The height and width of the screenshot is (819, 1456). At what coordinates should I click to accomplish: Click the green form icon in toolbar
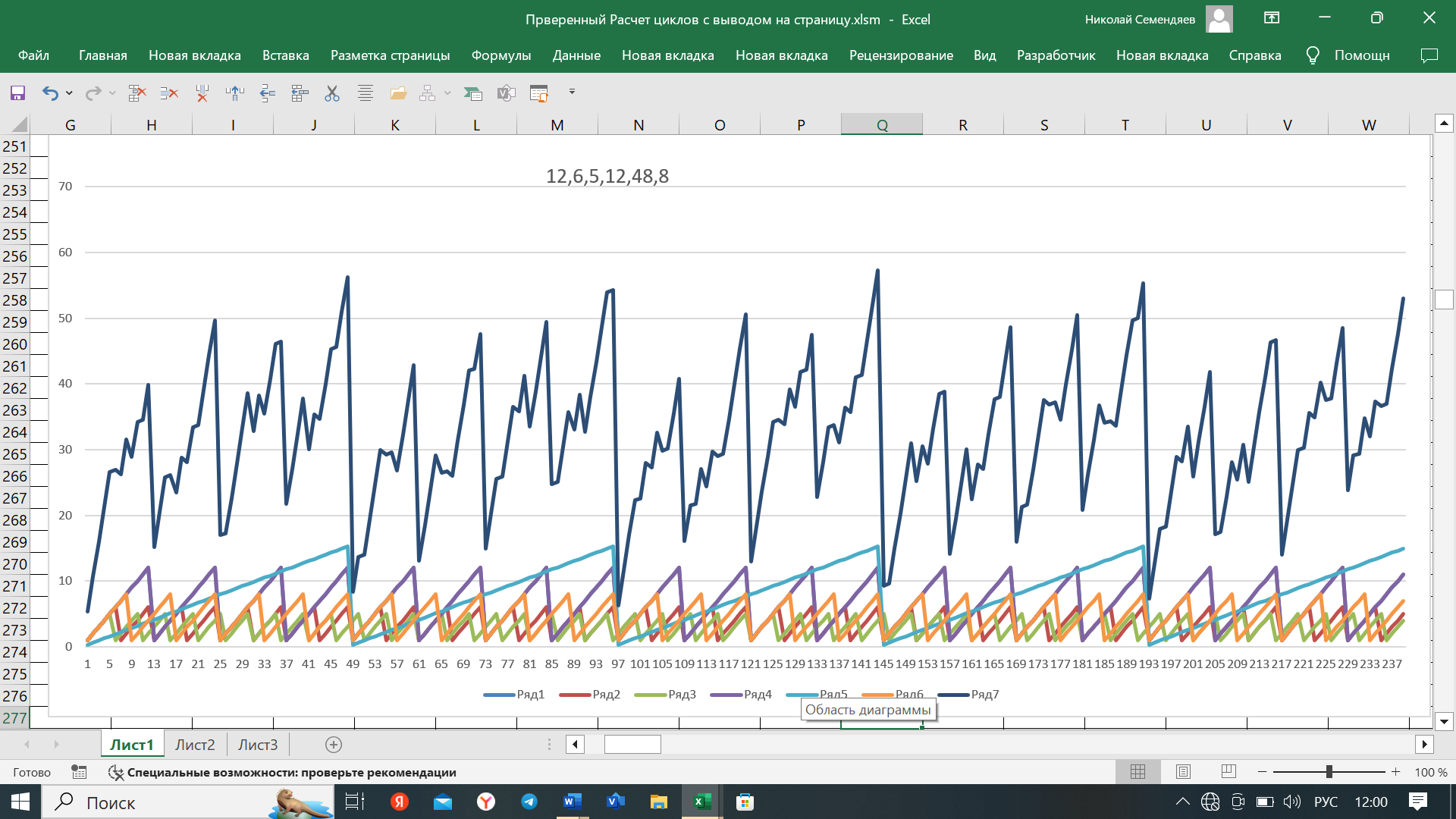[472, 93]
